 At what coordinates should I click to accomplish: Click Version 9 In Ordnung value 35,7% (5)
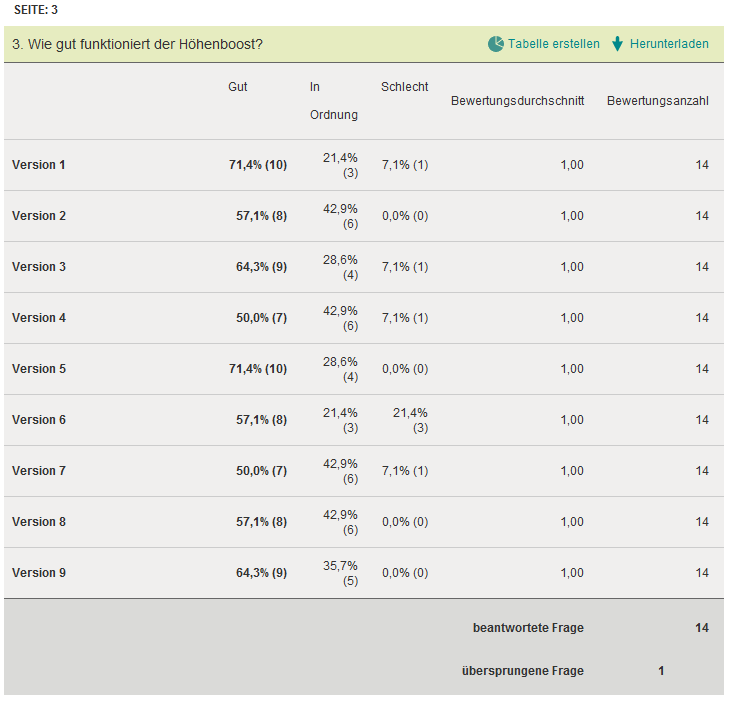(340, 573)
